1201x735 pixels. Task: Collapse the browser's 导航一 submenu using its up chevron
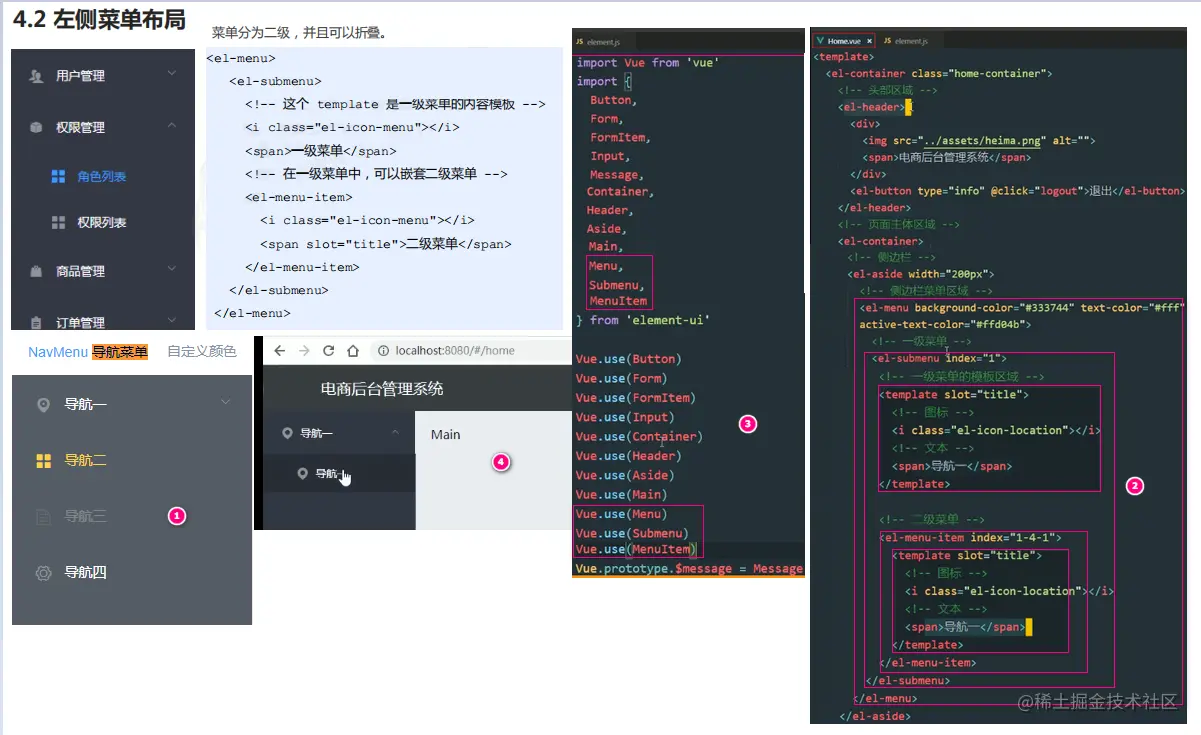point(396,431)
